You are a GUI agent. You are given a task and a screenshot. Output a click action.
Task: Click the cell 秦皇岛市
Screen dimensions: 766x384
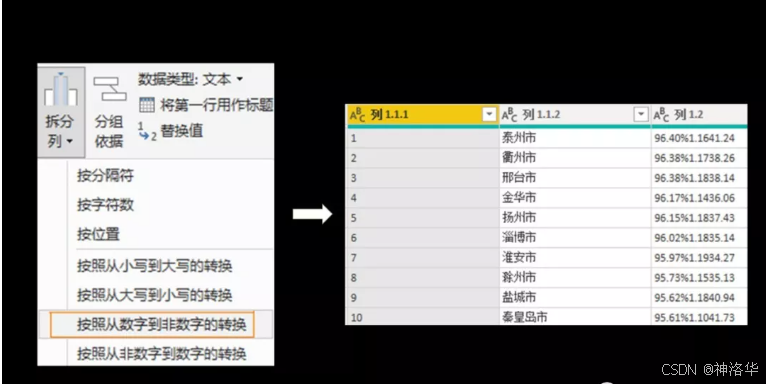tap(574, 317)
